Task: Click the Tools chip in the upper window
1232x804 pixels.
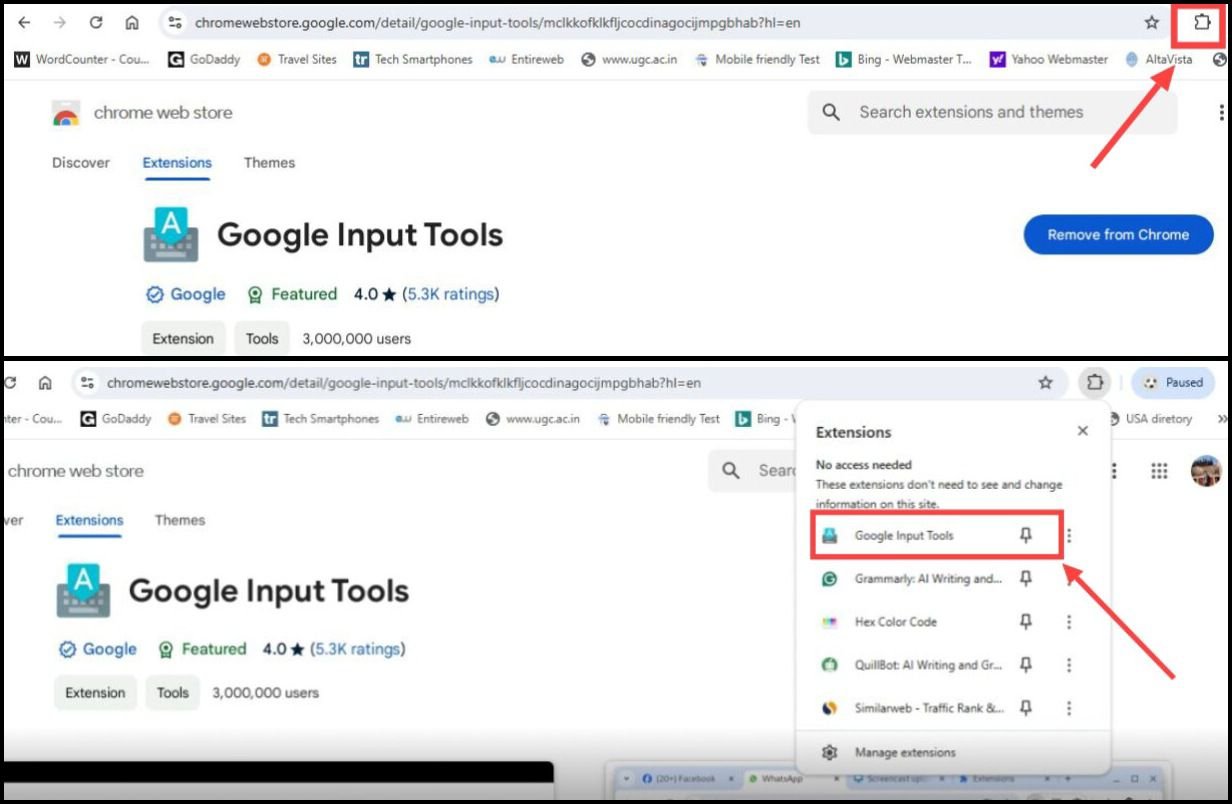Action: tap(262, 339)
